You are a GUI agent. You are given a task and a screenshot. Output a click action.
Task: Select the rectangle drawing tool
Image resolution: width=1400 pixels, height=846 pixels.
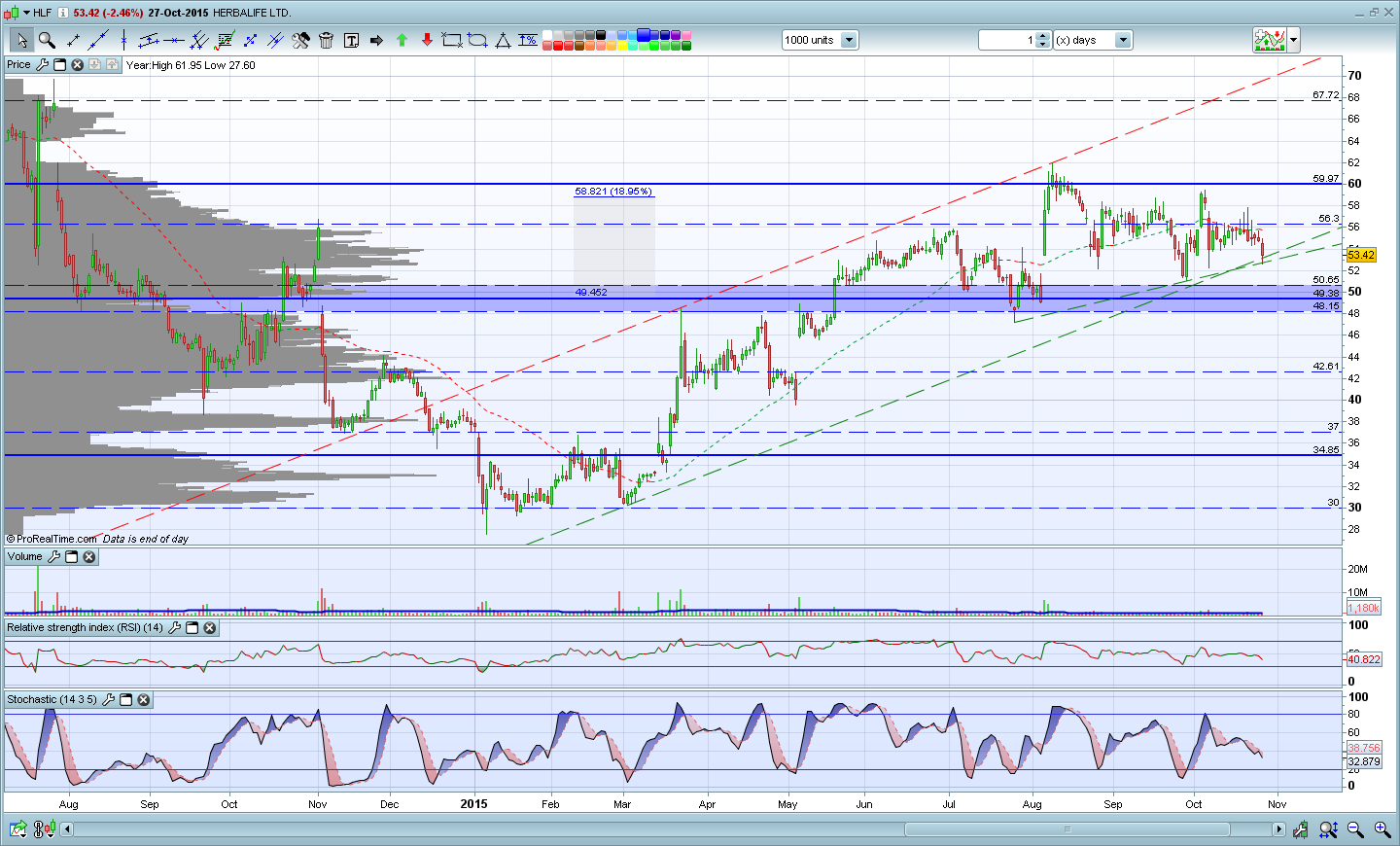pyautogui.click(x=452, y=40)
